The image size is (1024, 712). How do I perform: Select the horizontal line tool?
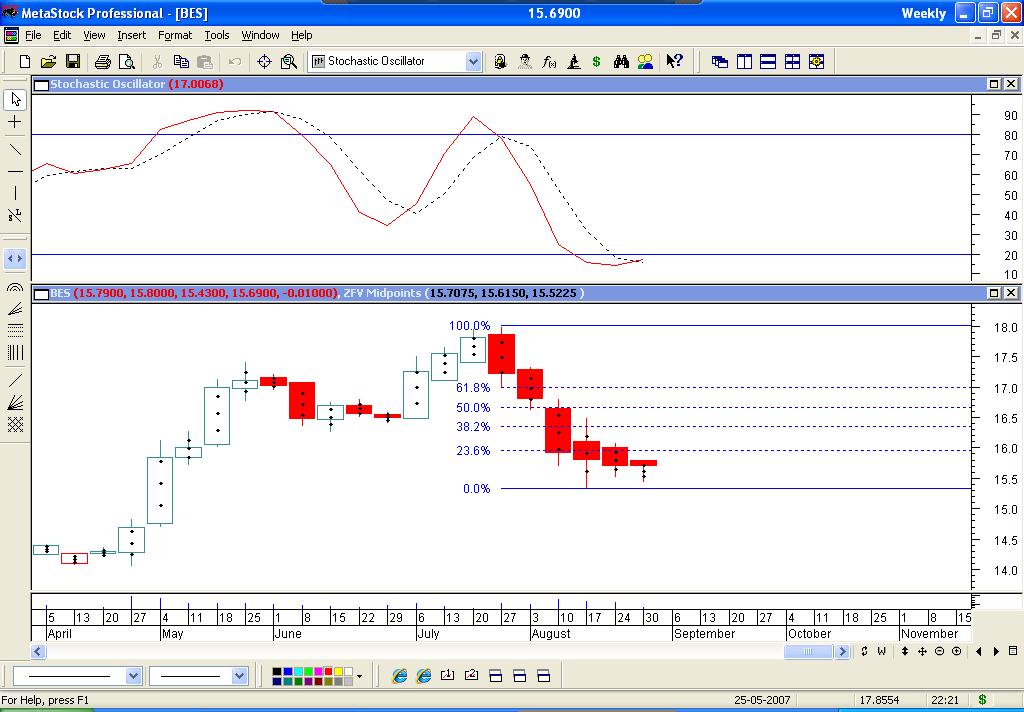pyautogui.click(x=15, y=172)
